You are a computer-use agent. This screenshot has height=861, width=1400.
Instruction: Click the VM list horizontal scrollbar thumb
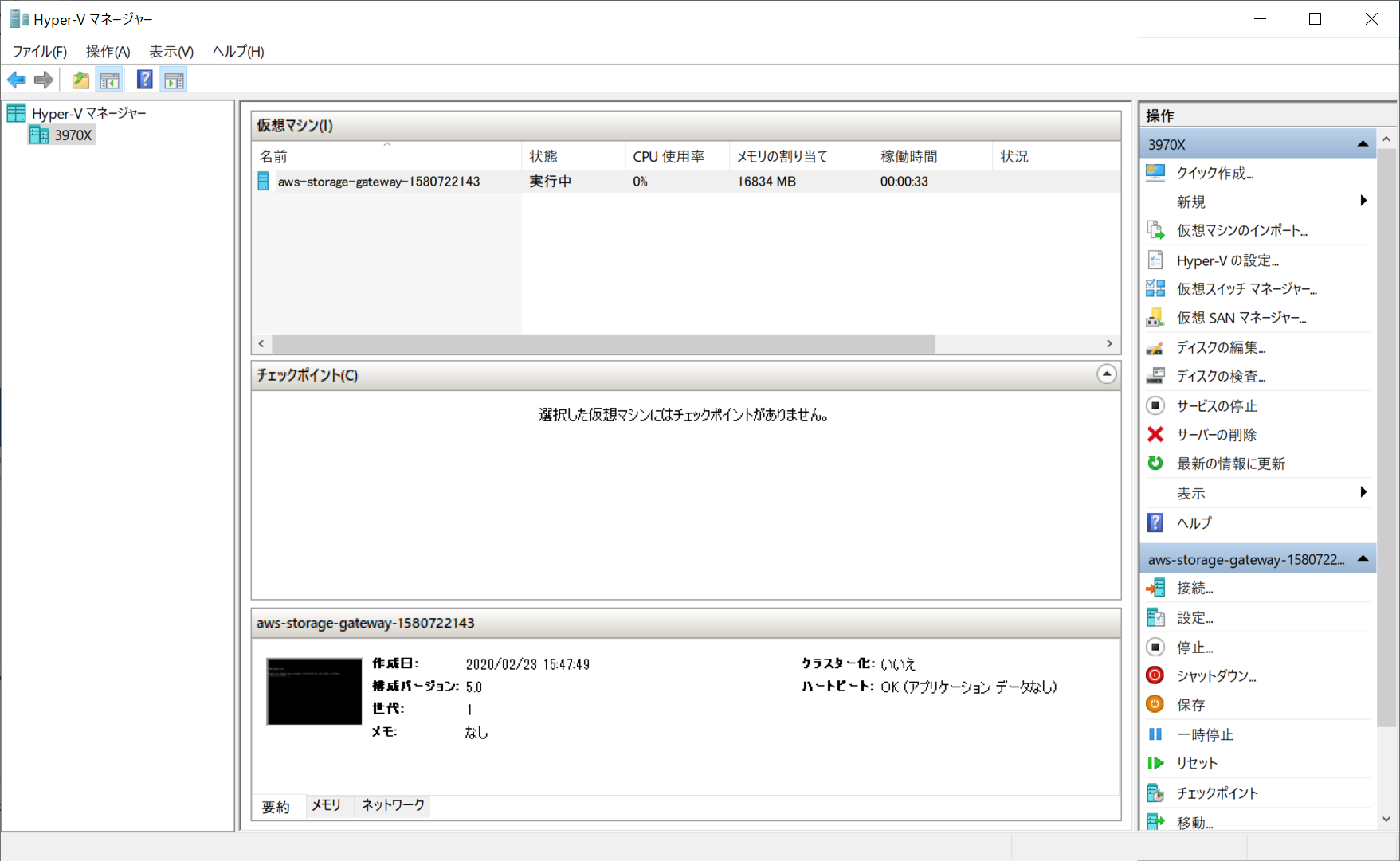[603, 344]
